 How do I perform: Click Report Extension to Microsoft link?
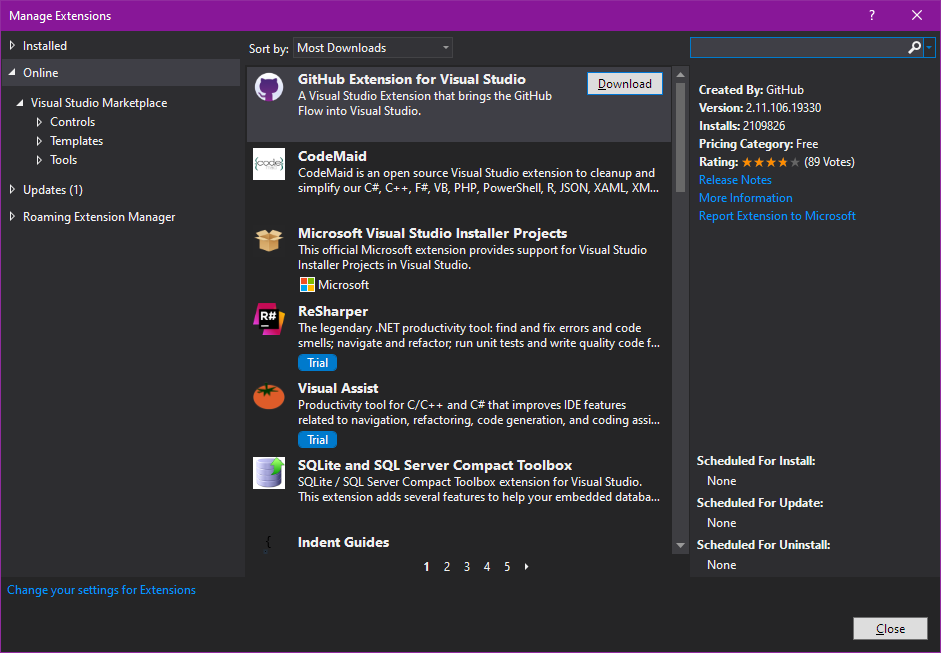coord(777,216)
